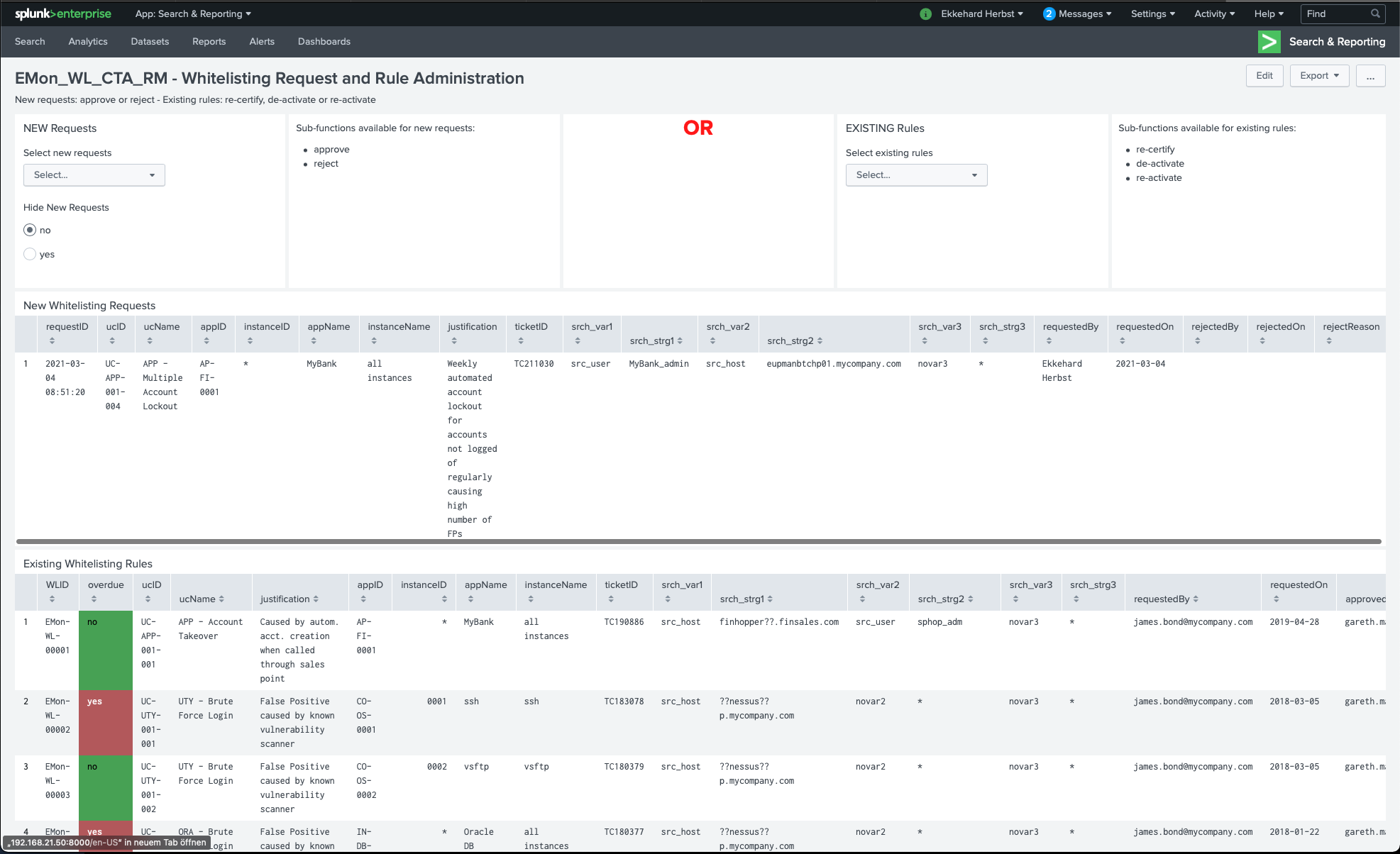Click the Edit button
This screenshot has height=854, width=1400.
pyautogui.click(x=1264, y=76)
